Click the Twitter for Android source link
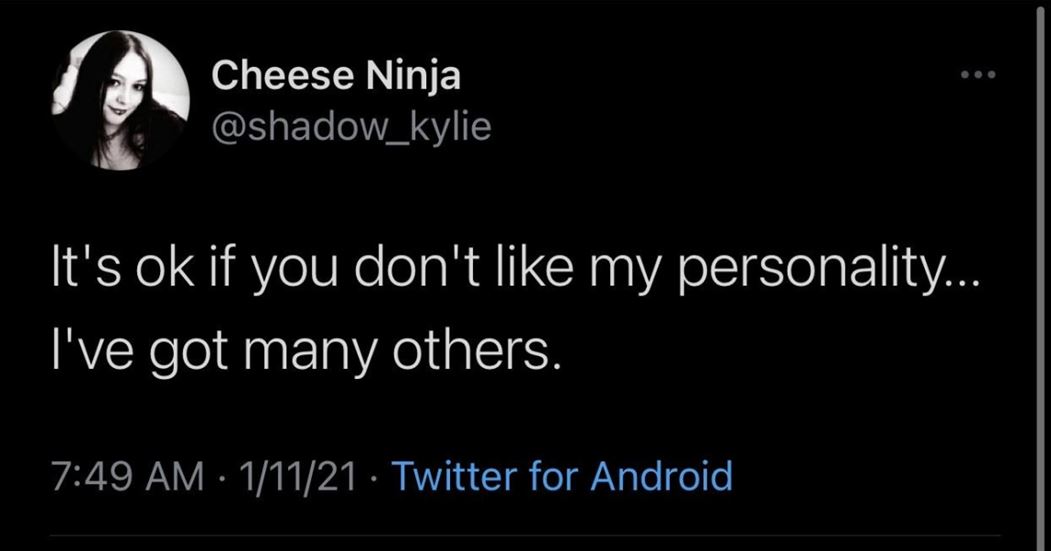1051x551 pixels. click(x=560, y=475)
